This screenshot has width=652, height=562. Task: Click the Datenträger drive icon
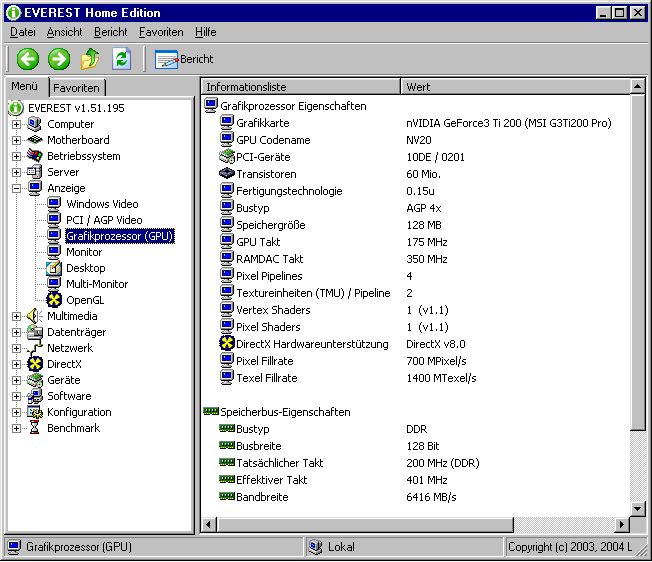click(35, 332)
